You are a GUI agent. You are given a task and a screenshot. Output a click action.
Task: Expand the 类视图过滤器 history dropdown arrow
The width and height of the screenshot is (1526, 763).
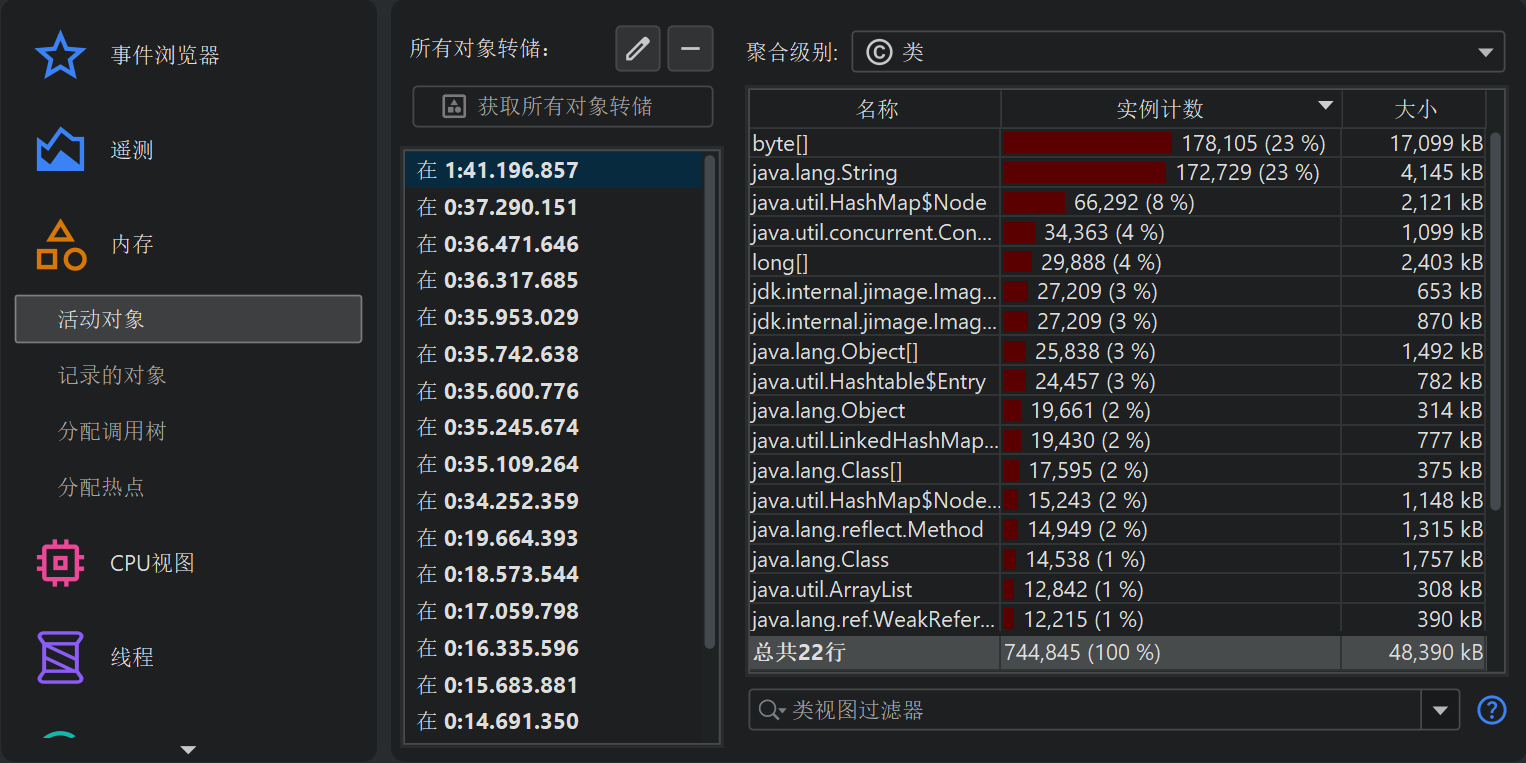1440,710
